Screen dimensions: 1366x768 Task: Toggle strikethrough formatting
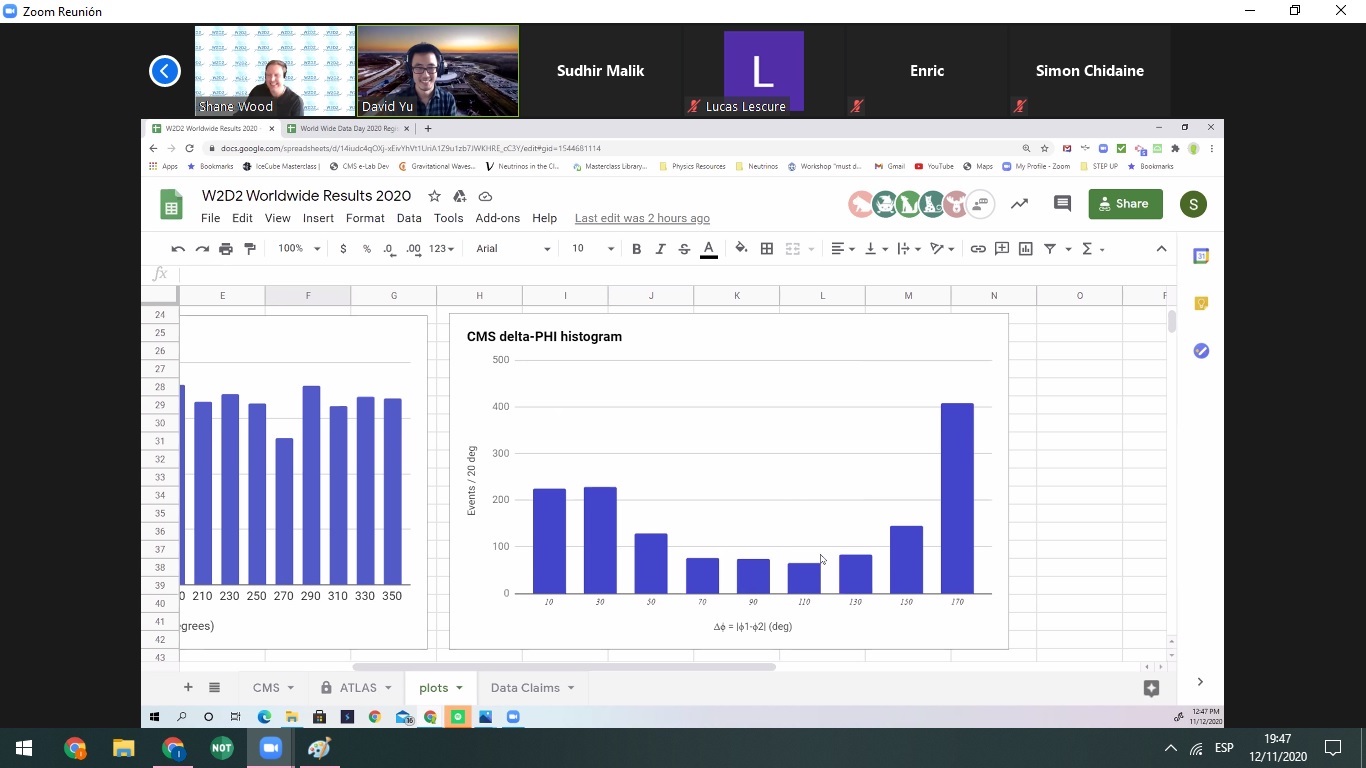[684, 249]
